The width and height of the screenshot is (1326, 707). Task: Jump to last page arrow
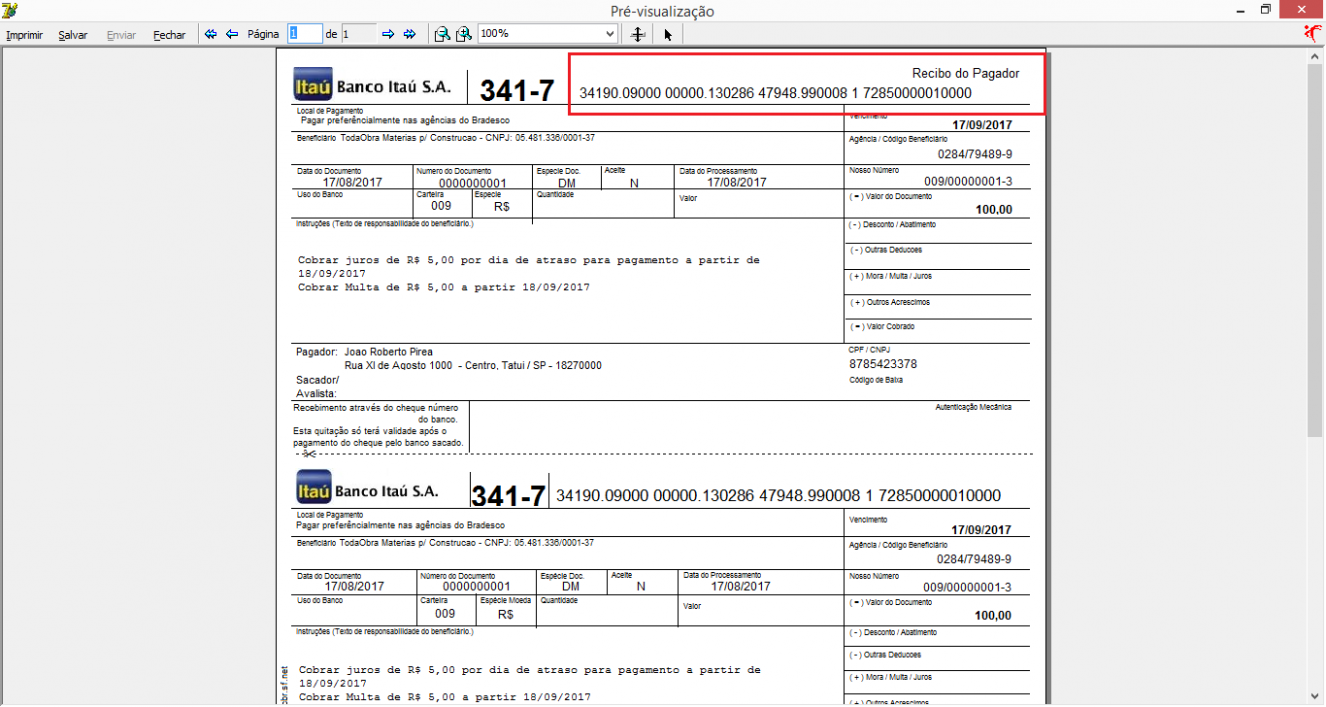pos(409,34)
